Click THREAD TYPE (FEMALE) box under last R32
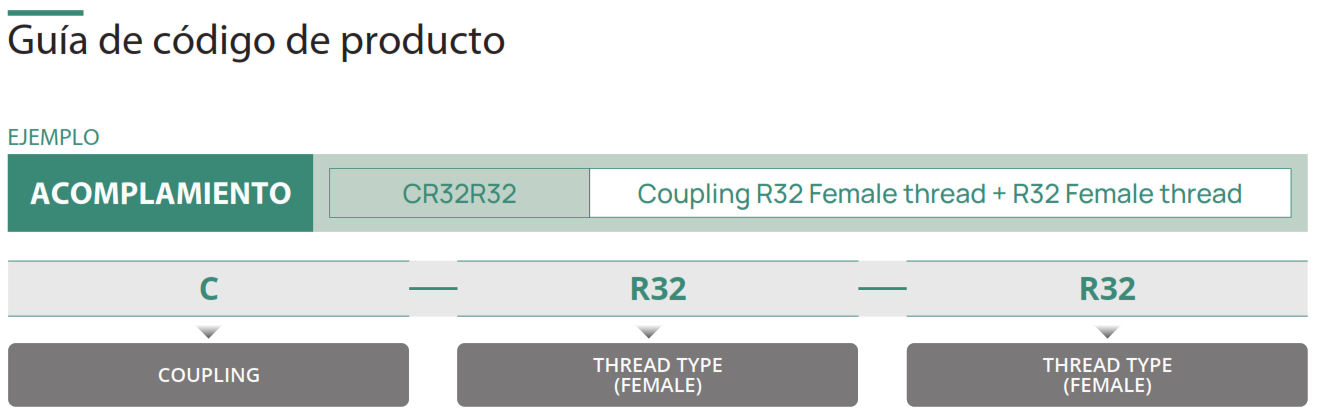This screenshot has height=420, width=1318. [x=1107, y=375]
